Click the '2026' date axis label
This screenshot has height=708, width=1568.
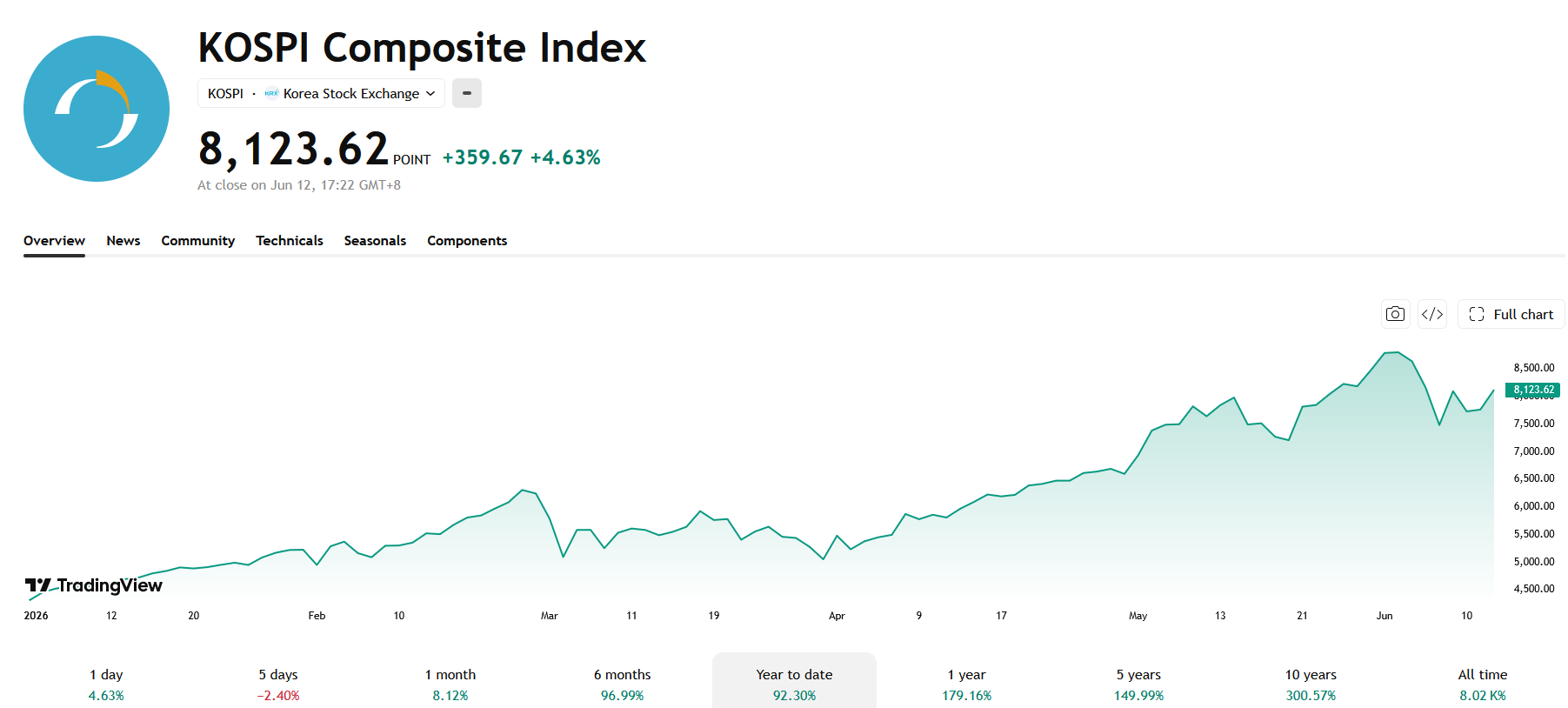click(36, 616)
